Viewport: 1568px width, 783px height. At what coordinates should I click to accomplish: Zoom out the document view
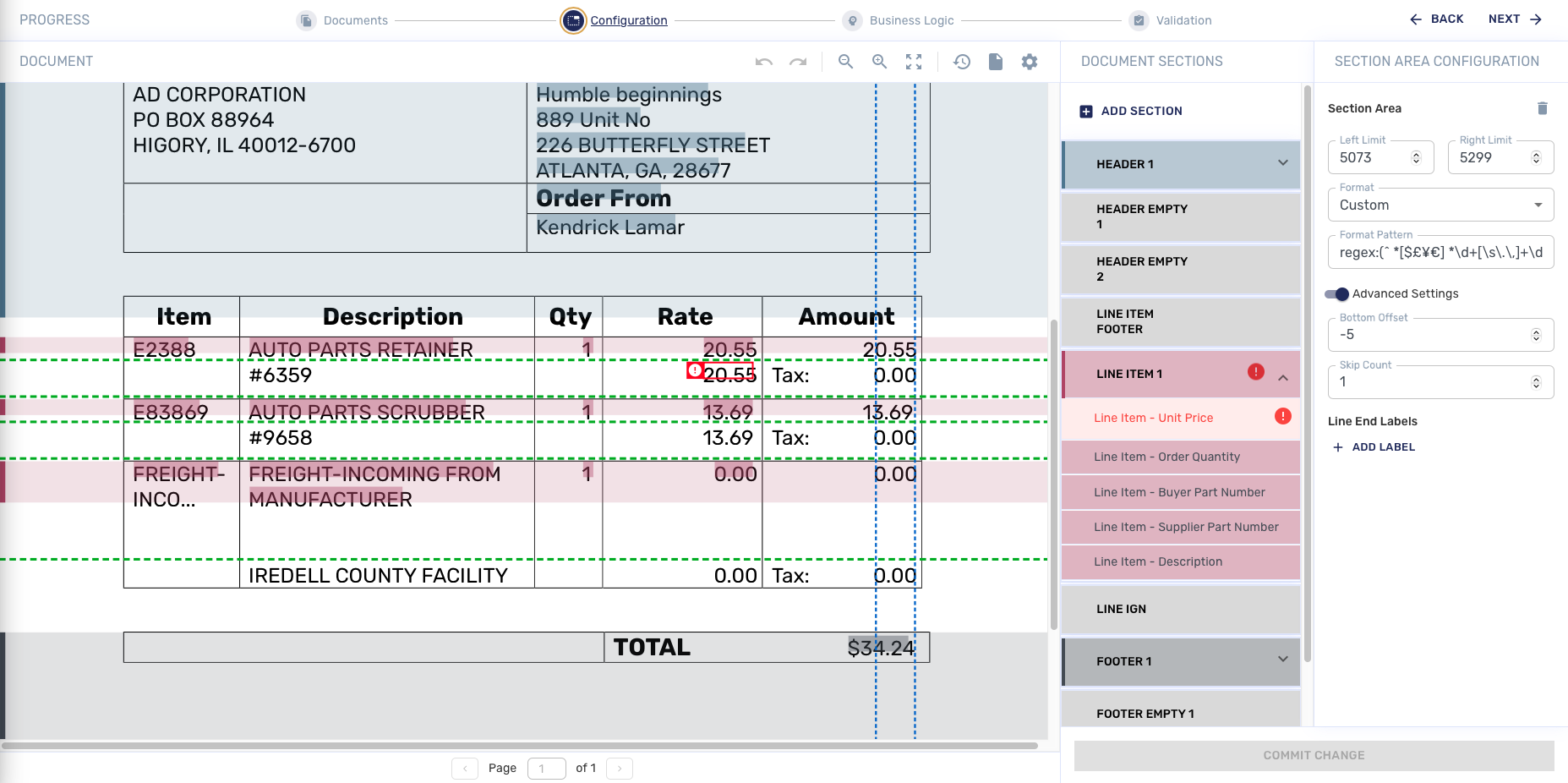[845, 62]
